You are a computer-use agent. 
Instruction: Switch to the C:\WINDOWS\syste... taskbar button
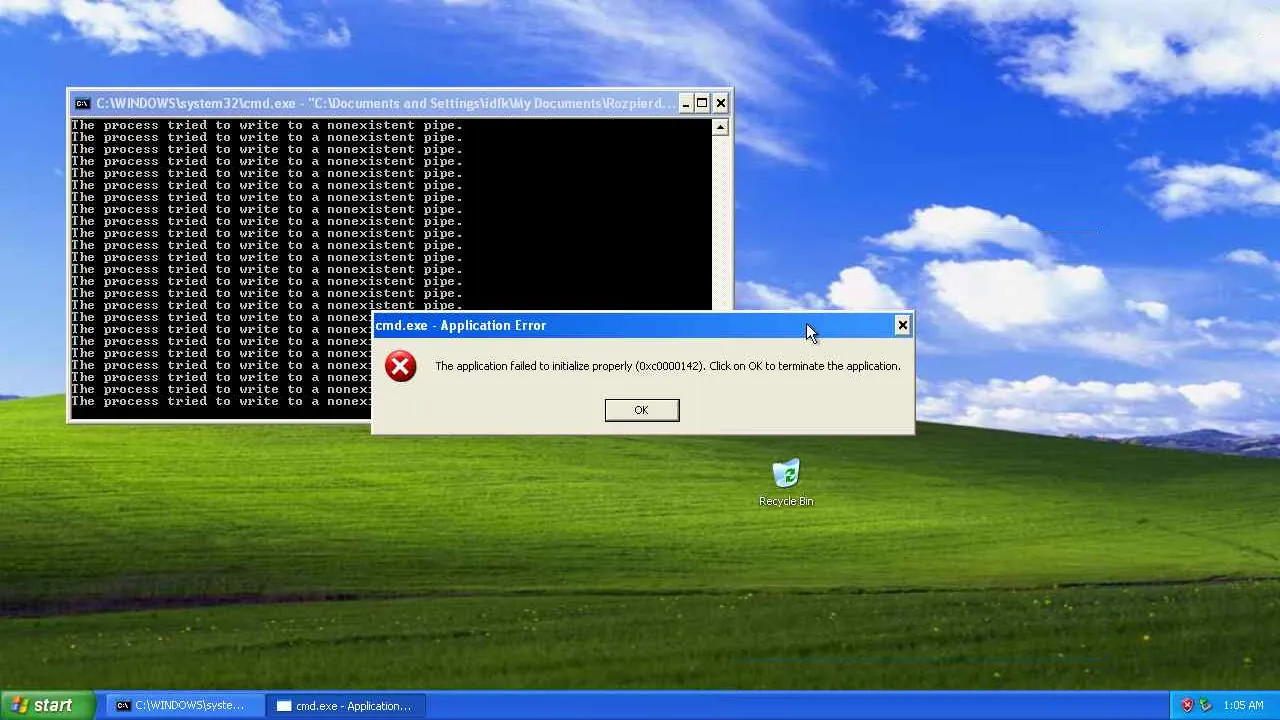[x=185, y=705]
